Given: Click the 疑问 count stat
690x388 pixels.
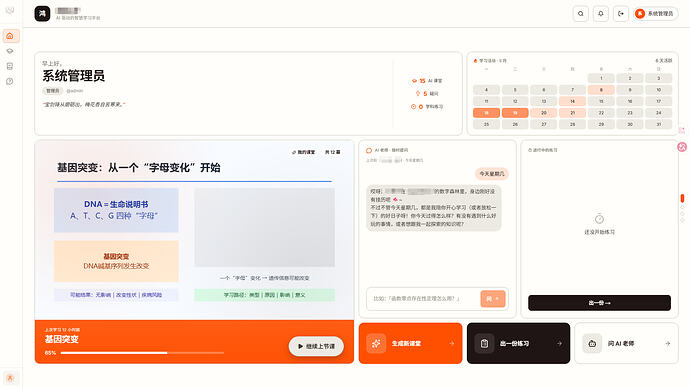Looking at the screenshot, I should click(427, 94).
